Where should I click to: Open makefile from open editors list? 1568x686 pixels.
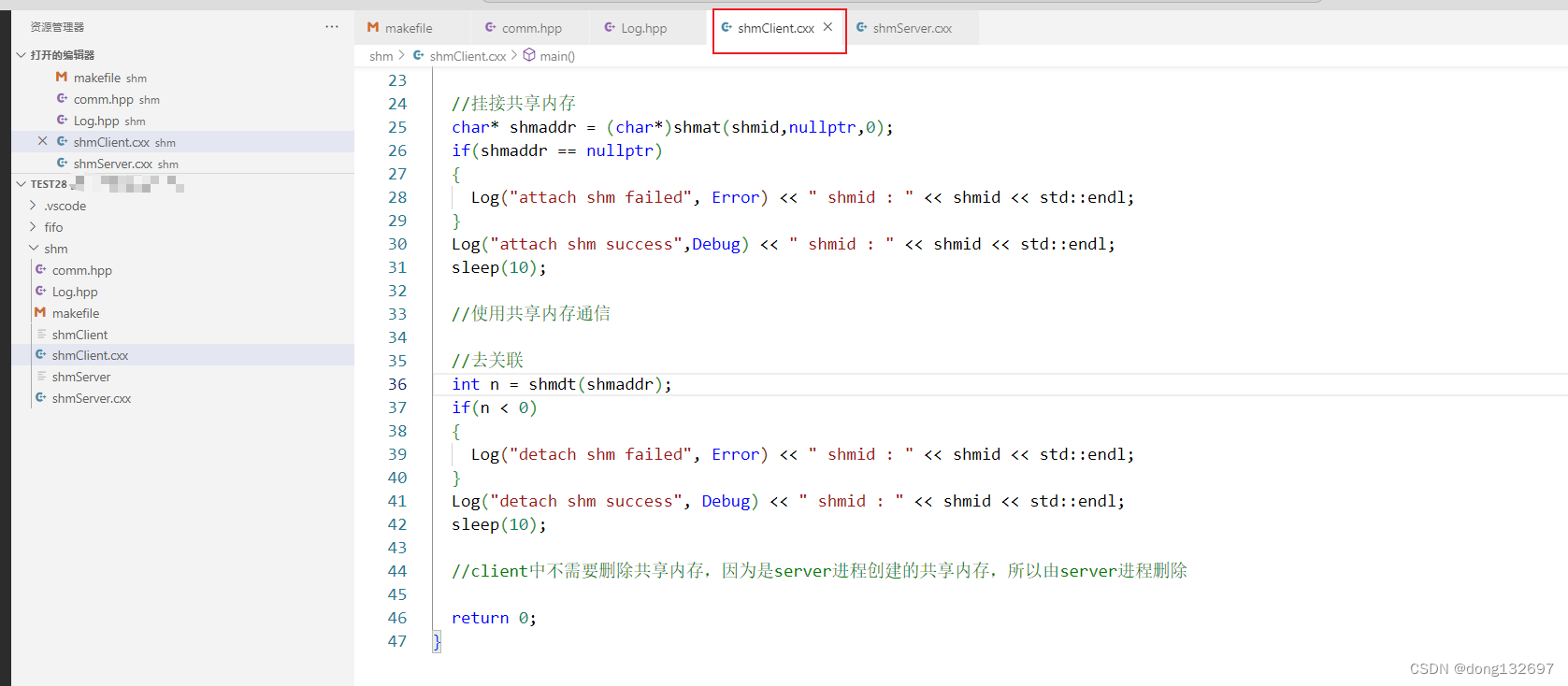tap(182, 78)
